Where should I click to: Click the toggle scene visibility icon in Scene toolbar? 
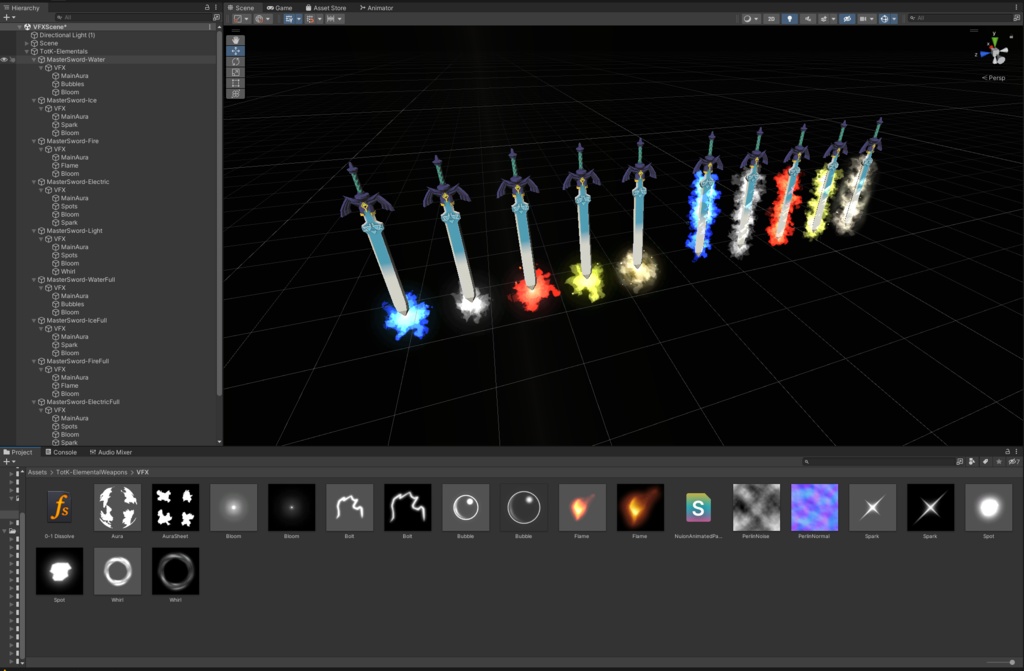[847, 18]
